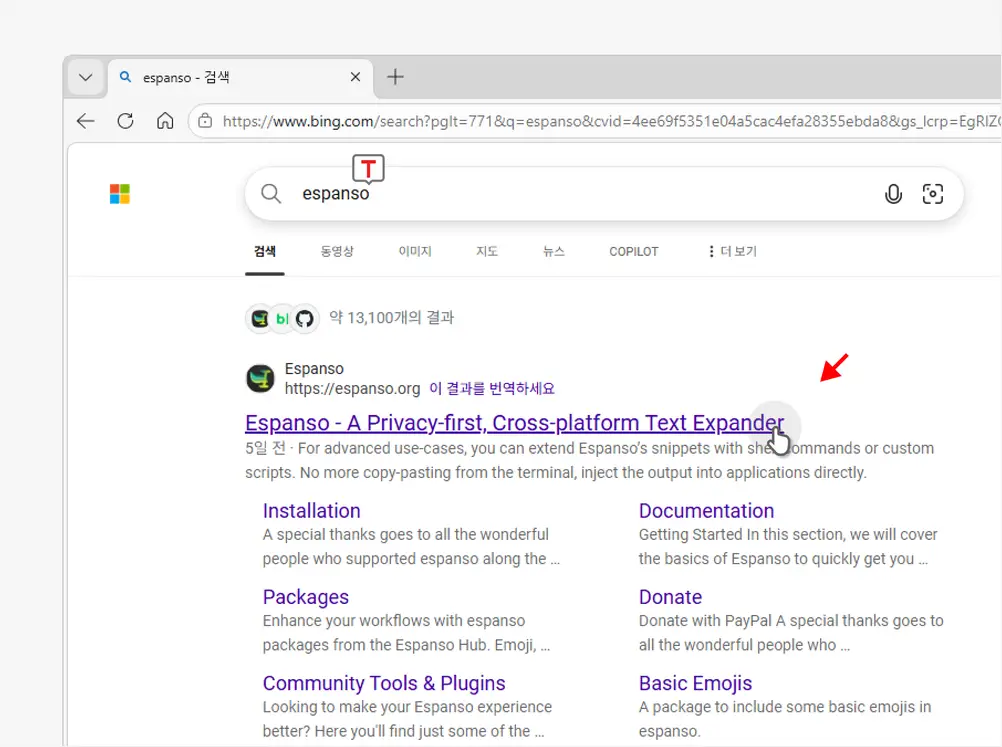Open the 더 보기 more options menu
1002x747 pixels.
(x=731, y=252)
